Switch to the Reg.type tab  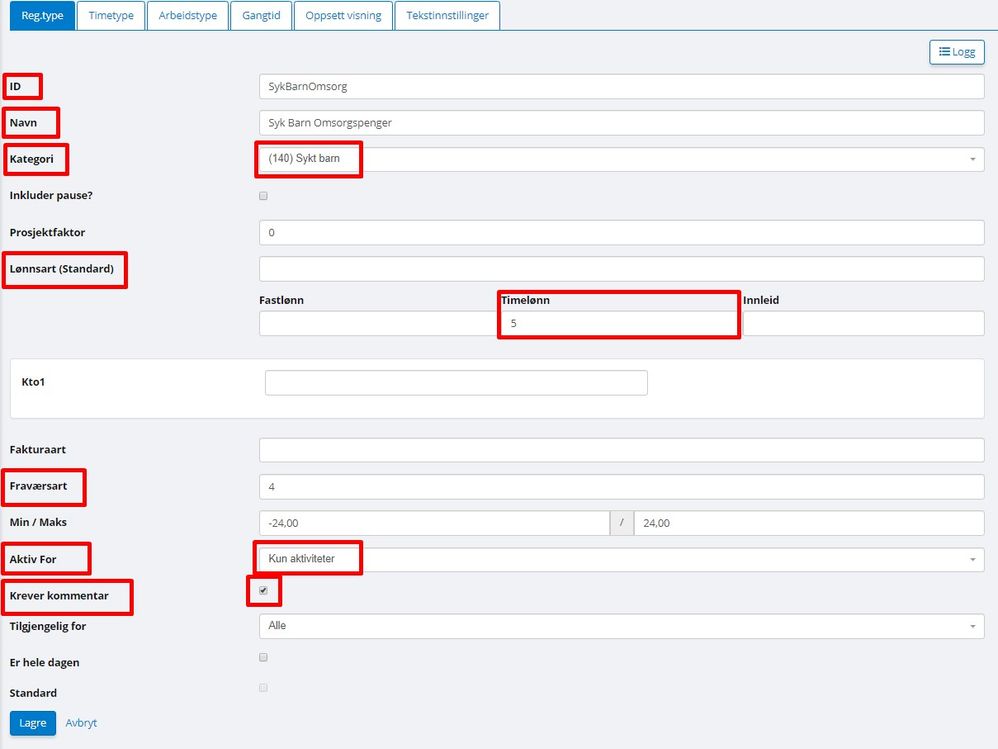(43, 15)
